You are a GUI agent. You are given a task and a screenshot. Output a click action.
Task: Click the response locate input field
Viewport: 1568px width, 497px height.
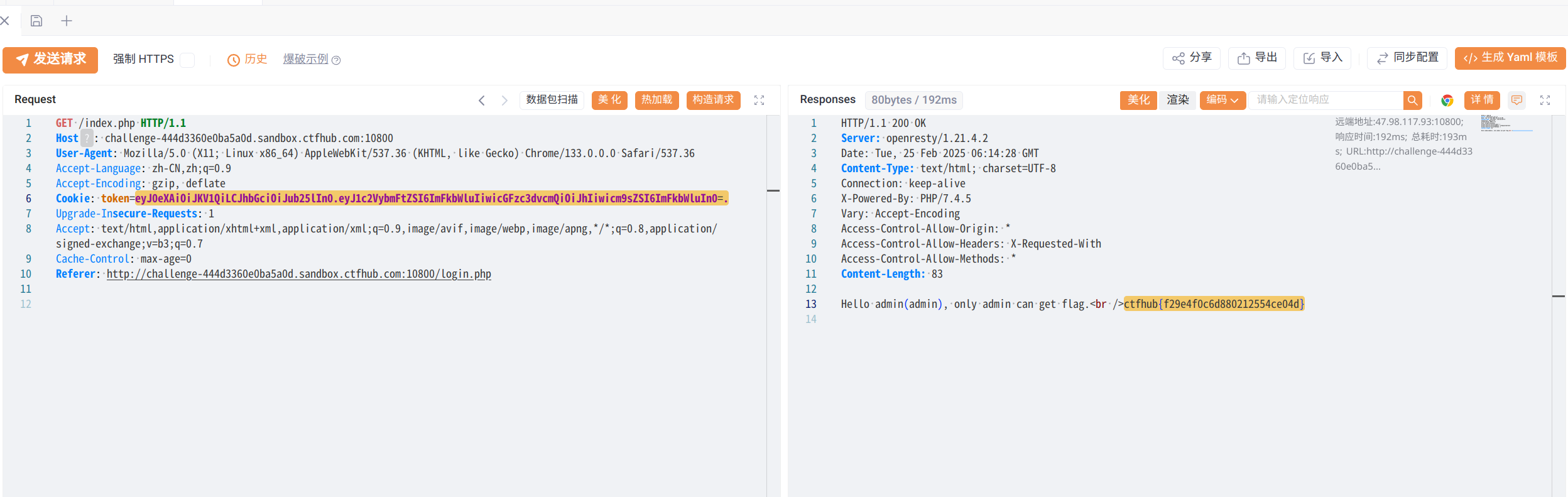[1327, 101]
